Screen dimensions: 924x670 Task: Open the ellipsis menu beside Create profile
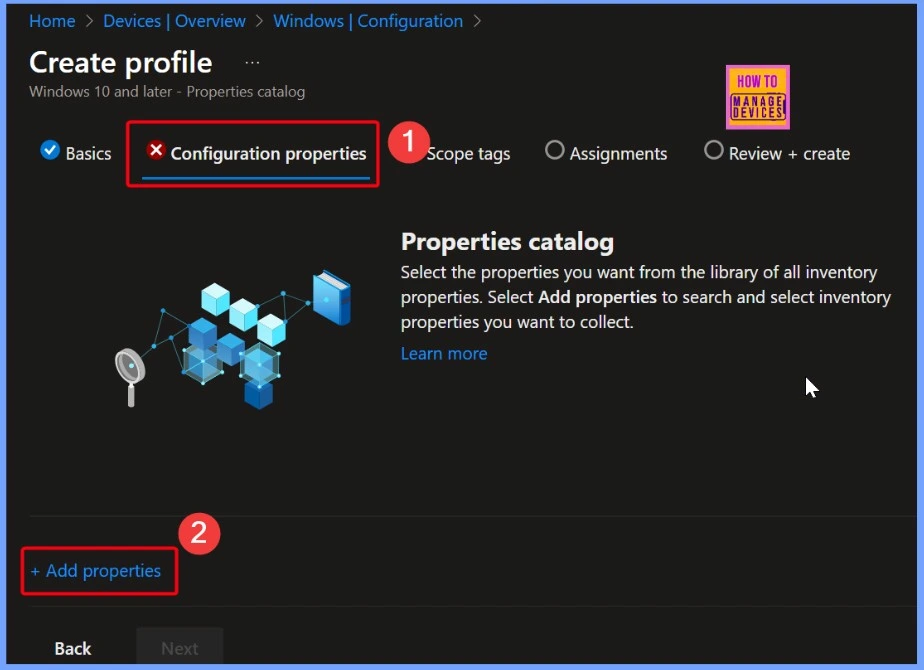(252, 62)
